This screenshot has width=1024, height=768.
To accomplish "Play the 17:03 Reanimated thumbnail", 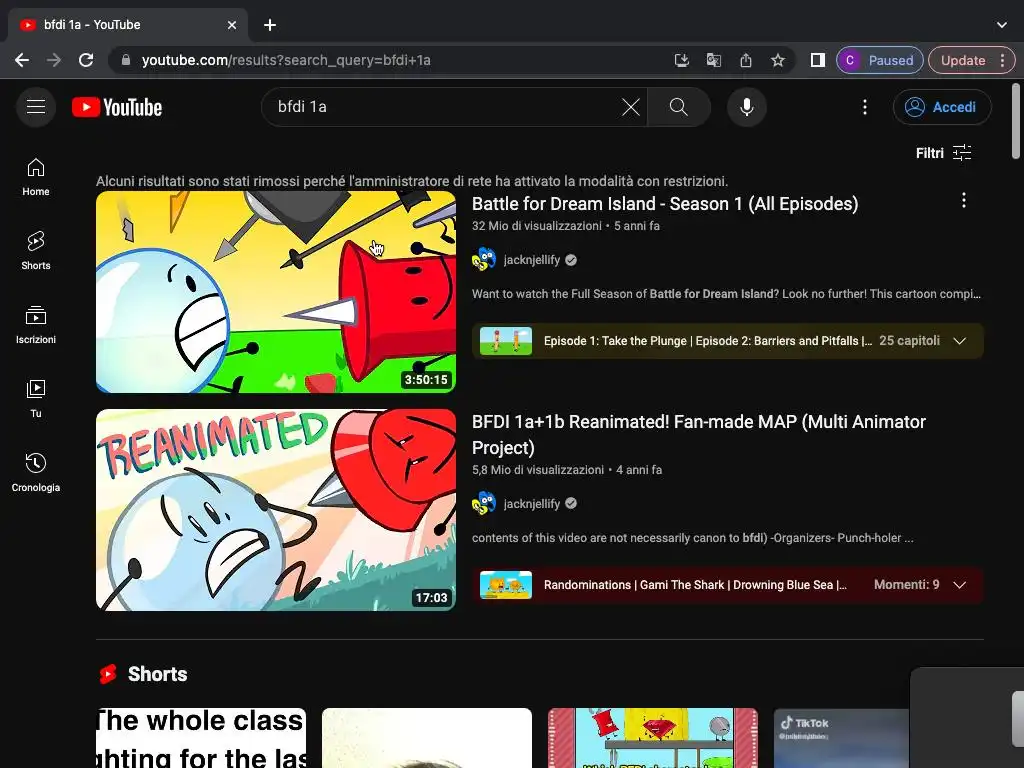I will [276, 510].
